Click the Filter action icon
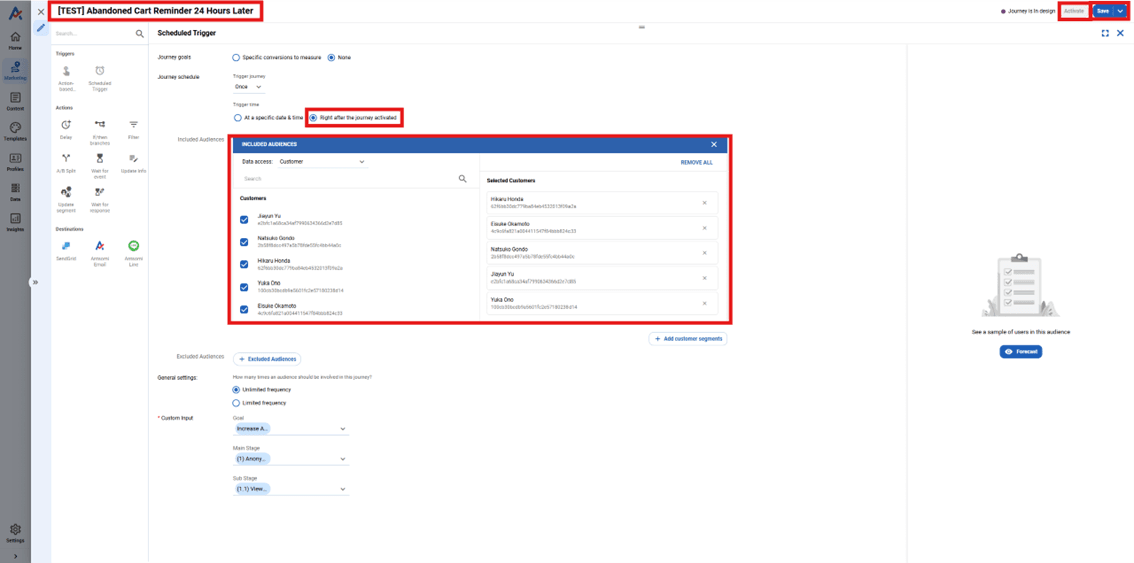Image resolution: width=1134 pixels, height=563 pixels. [x=133, y=125]
